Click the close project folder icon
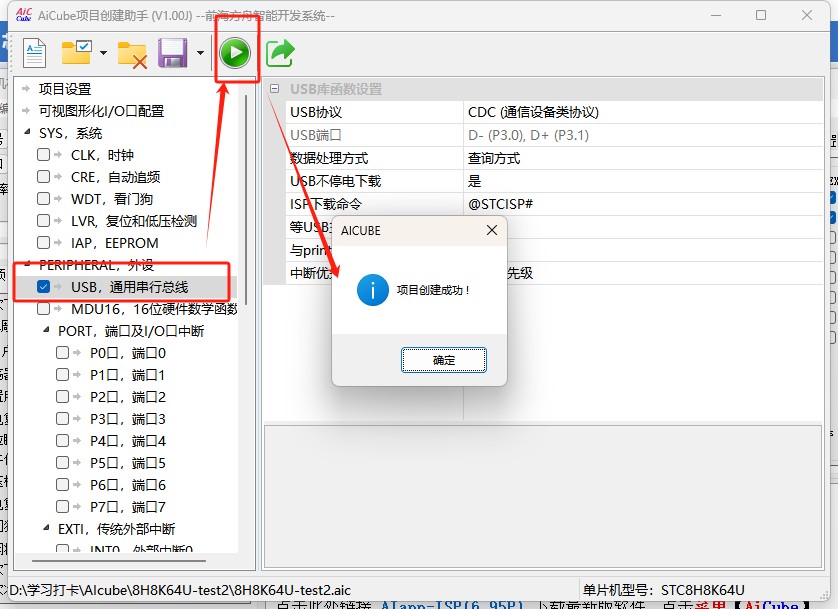 [x=132, y=54]
